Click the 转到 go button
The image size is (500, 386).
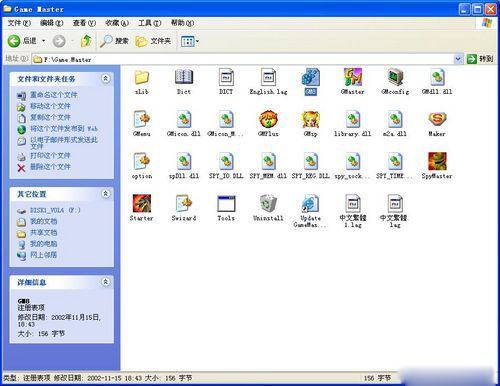[x=480, y=59]
